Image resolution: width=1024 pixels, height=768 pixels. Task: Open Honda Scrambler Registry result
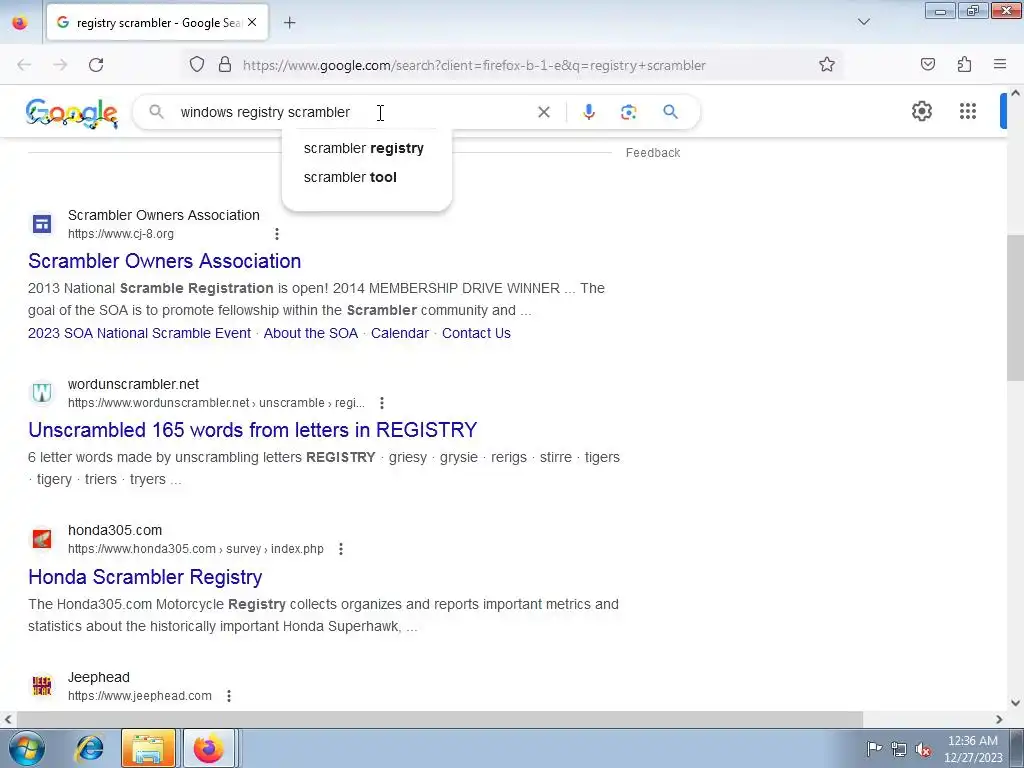(145, 577)
